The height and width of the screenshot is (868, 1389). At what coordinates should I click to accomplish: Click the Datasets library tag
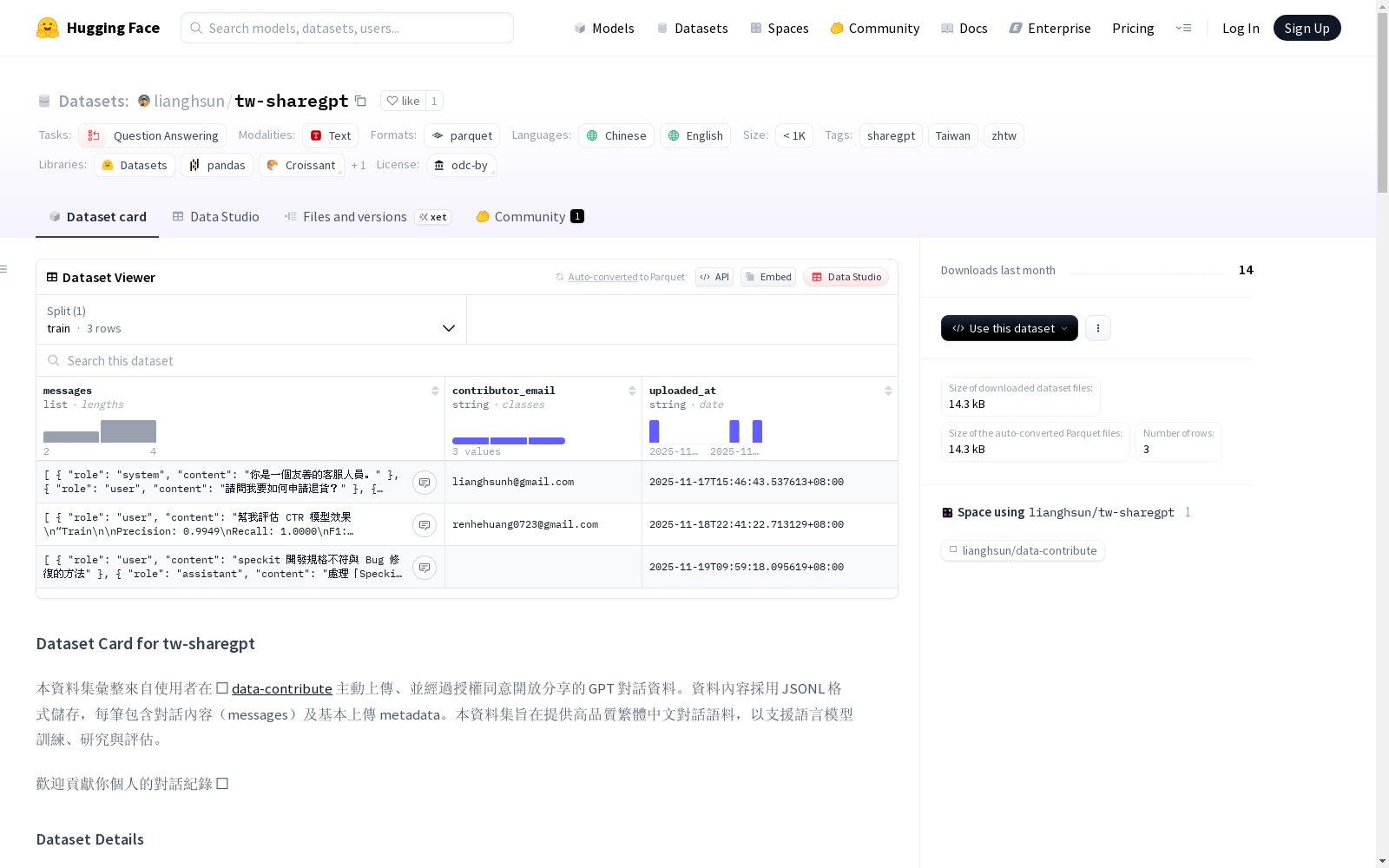pos(135,165)
